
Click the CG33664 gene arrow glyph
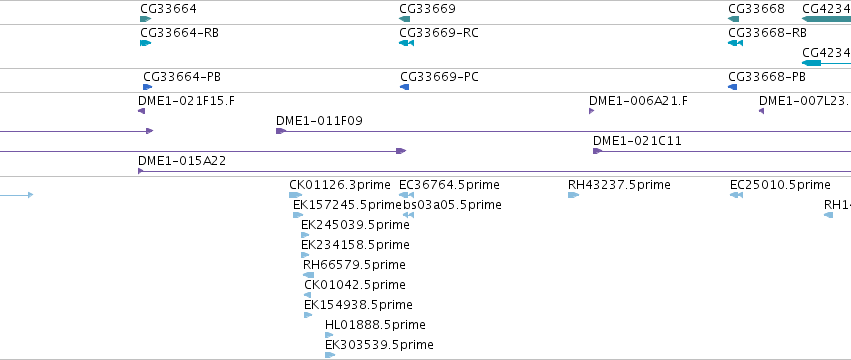[x=145, y=19]
